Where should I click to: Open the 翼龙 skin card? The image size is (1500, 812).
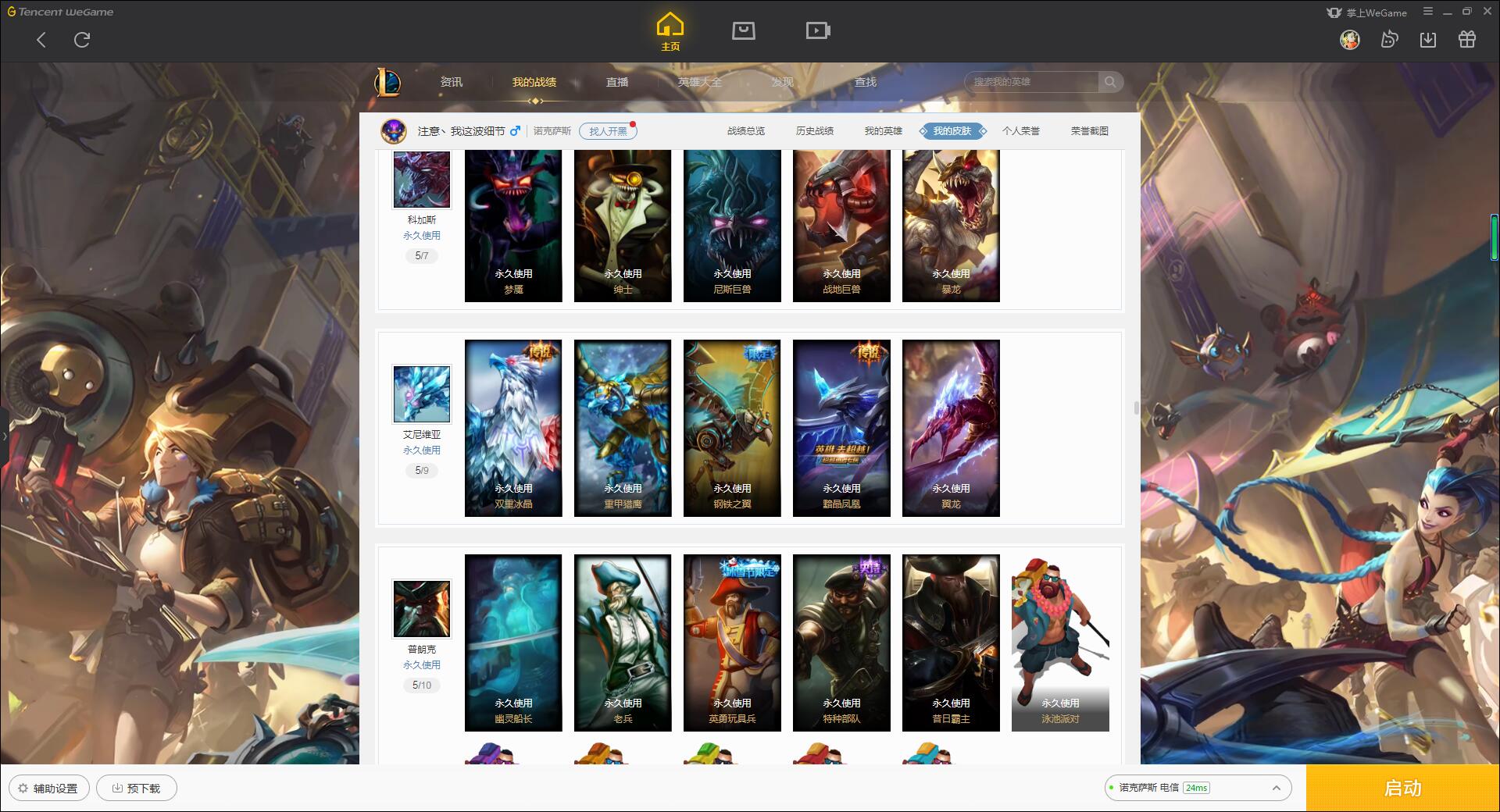pos(951,428)
